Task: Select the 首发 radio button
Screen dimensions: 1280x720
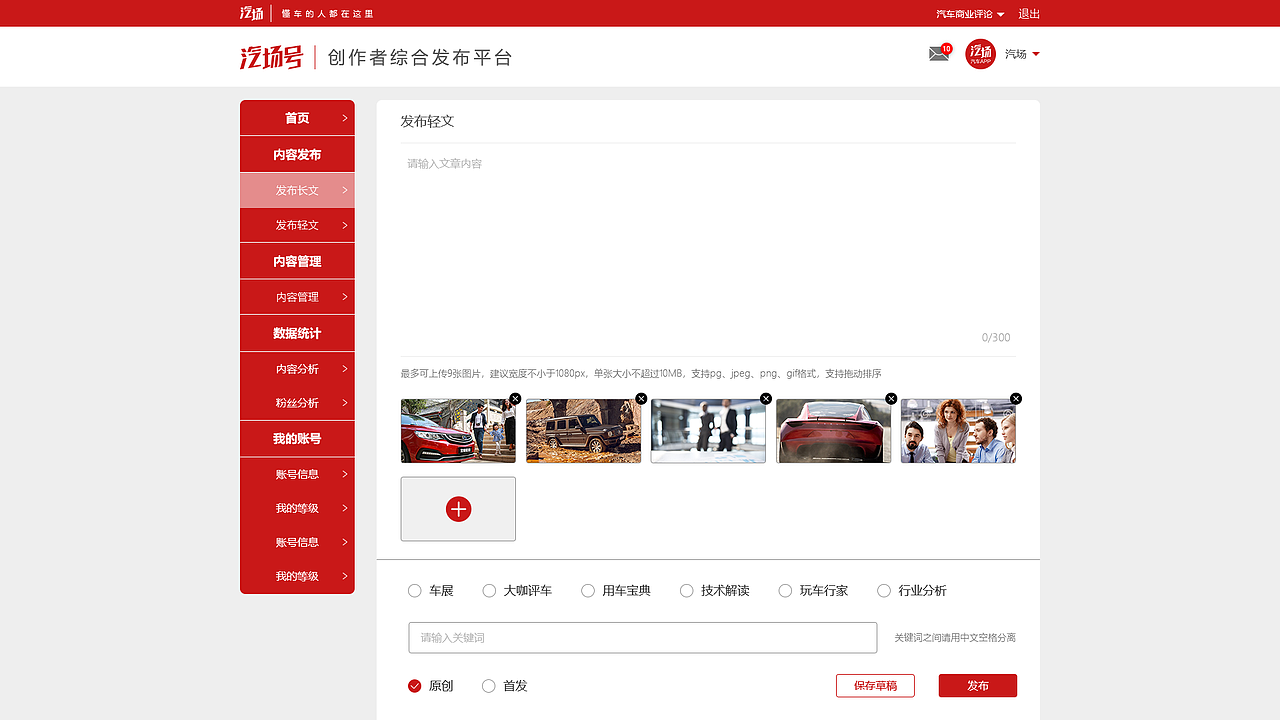Action: point(489,686)
